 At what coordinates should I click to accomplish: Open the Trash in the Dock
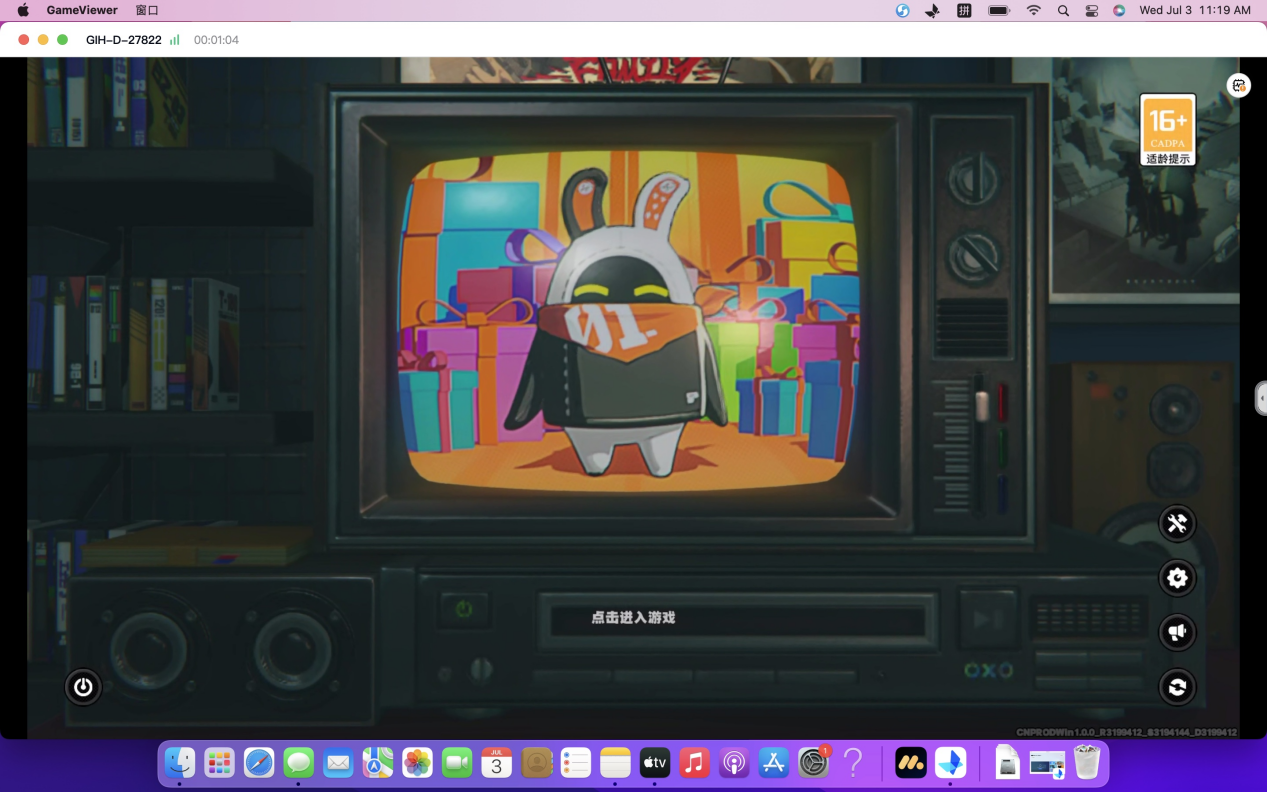click(x=1087, y=763)
